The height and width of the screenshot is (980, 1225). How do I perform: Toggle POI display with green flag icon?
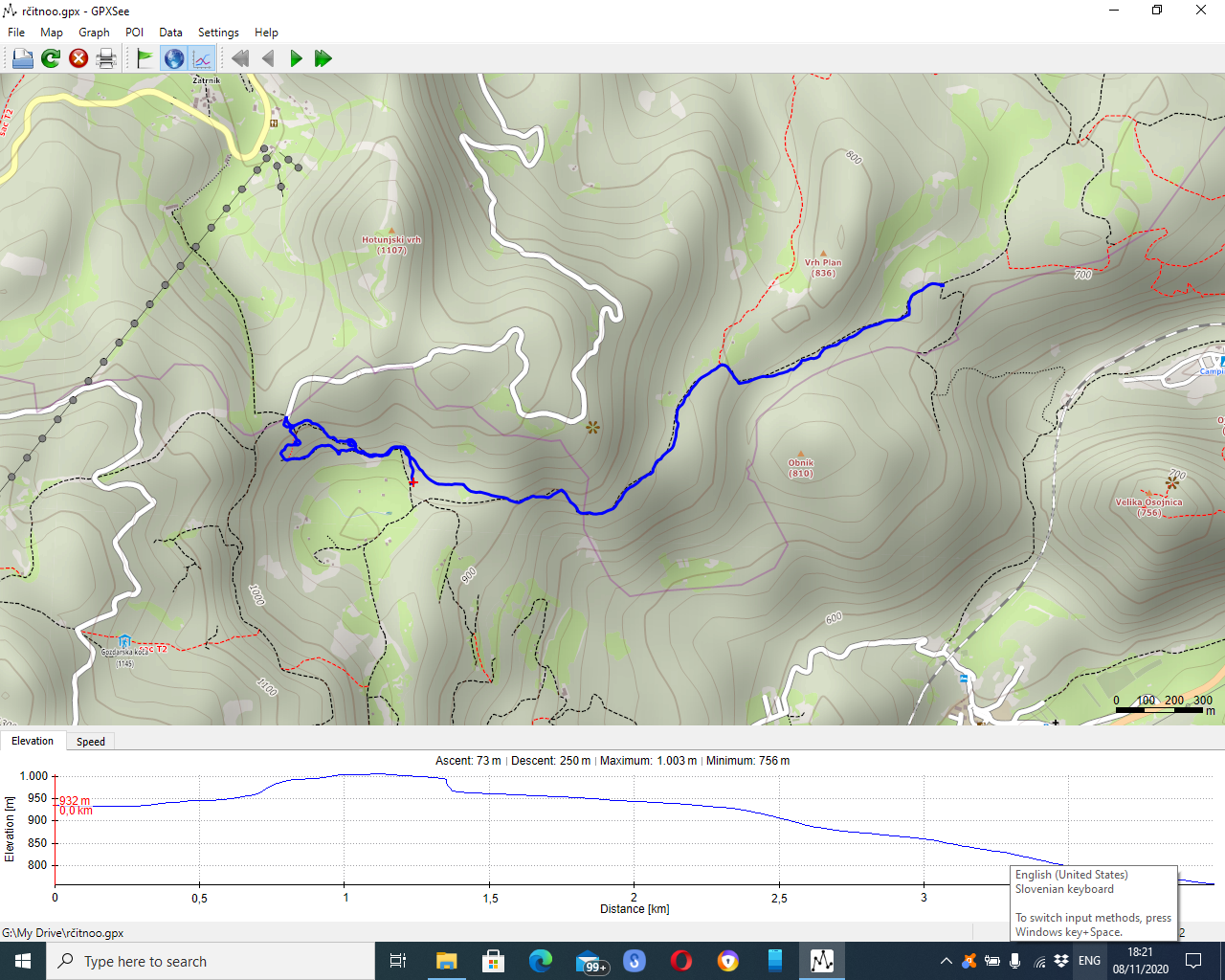click(145, 58)
